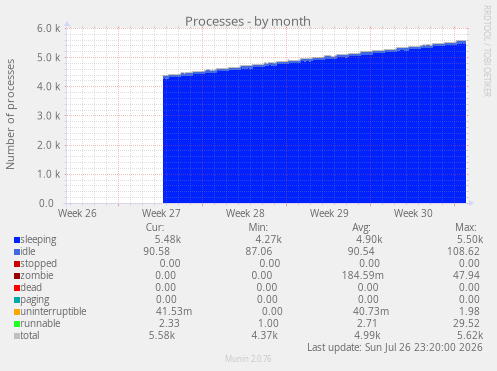The width and height of the screenshot is (497, 371).
Task: Click the sleeping current value 5.48k
Action: tap(168, 239)
